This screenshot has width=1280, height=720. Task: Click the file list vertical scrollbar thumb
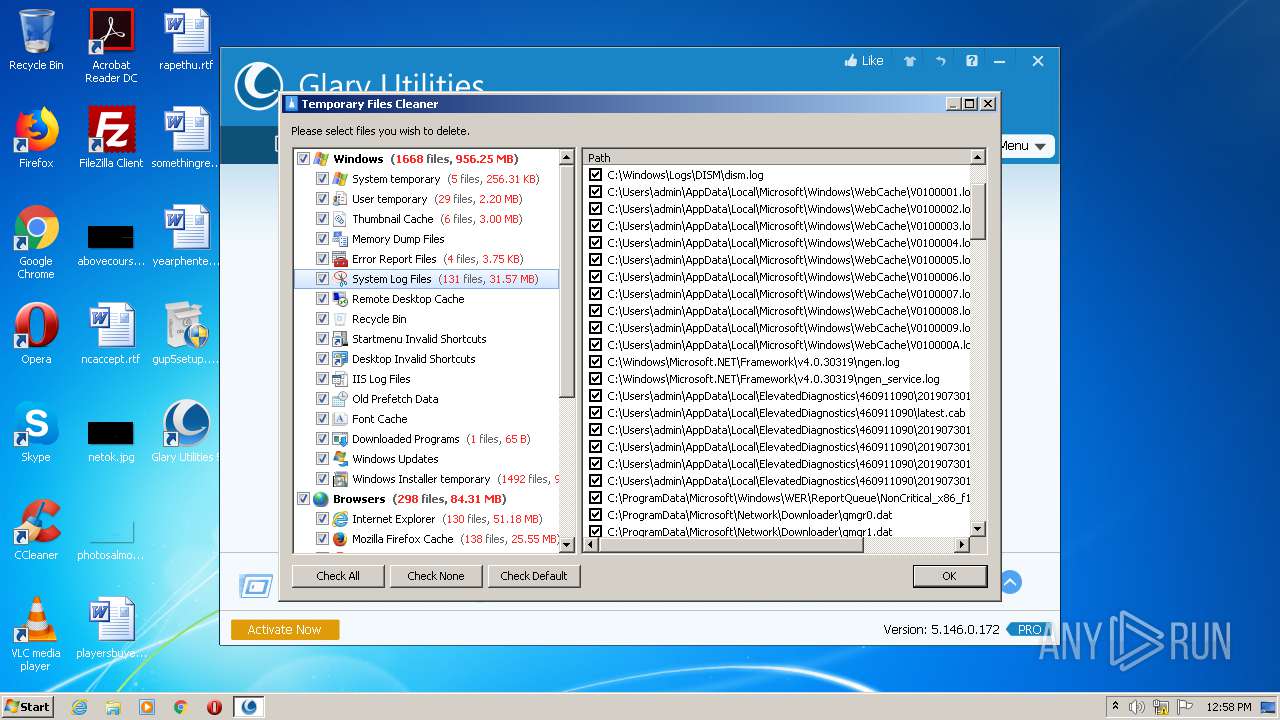point(978,210)
